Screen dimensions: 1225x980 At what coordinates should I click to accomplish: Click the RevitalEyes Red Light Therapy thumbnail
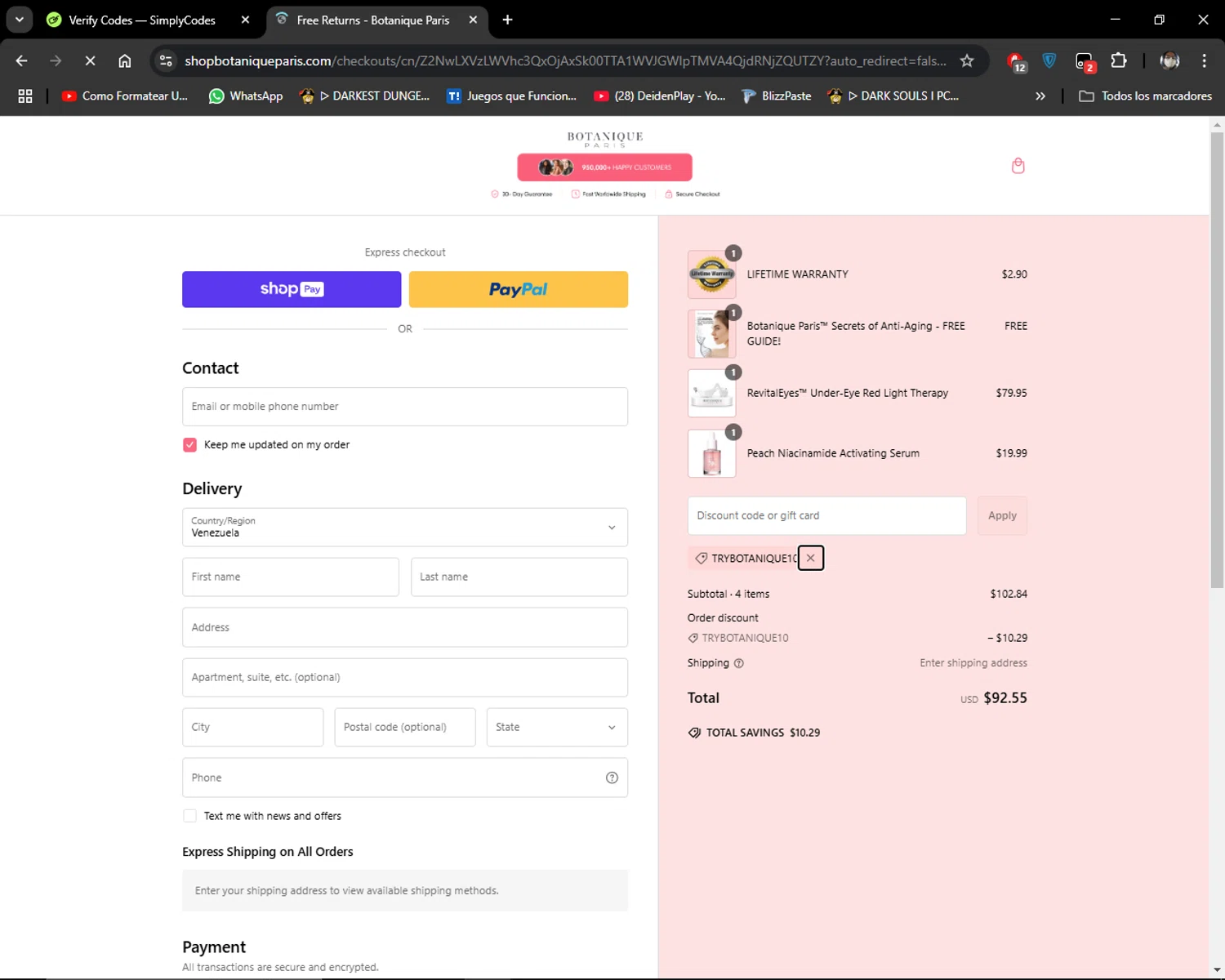(x=712, y=394)
